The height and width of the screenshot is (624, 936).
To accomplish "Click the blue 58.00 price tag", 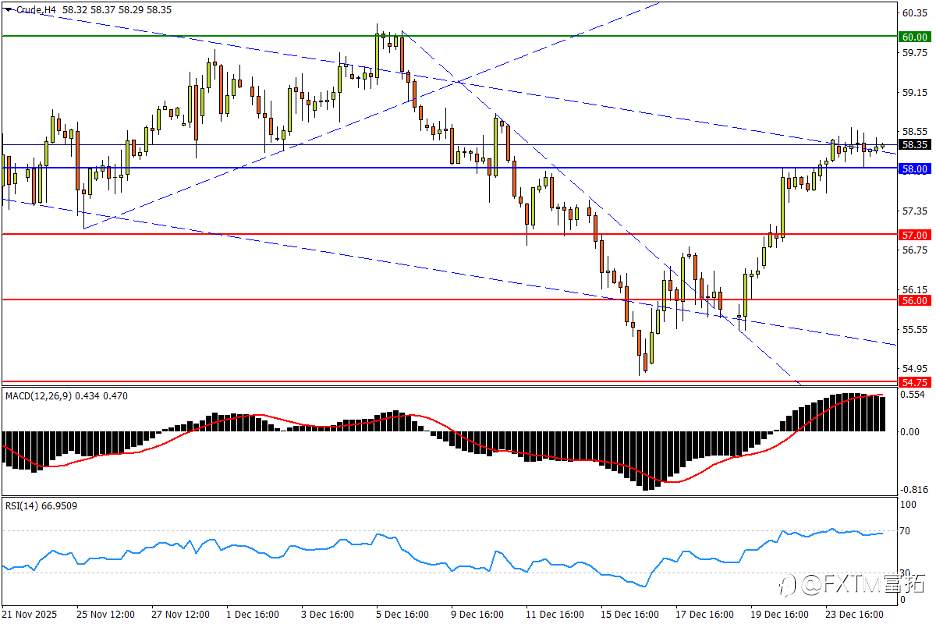I will 915,169.
